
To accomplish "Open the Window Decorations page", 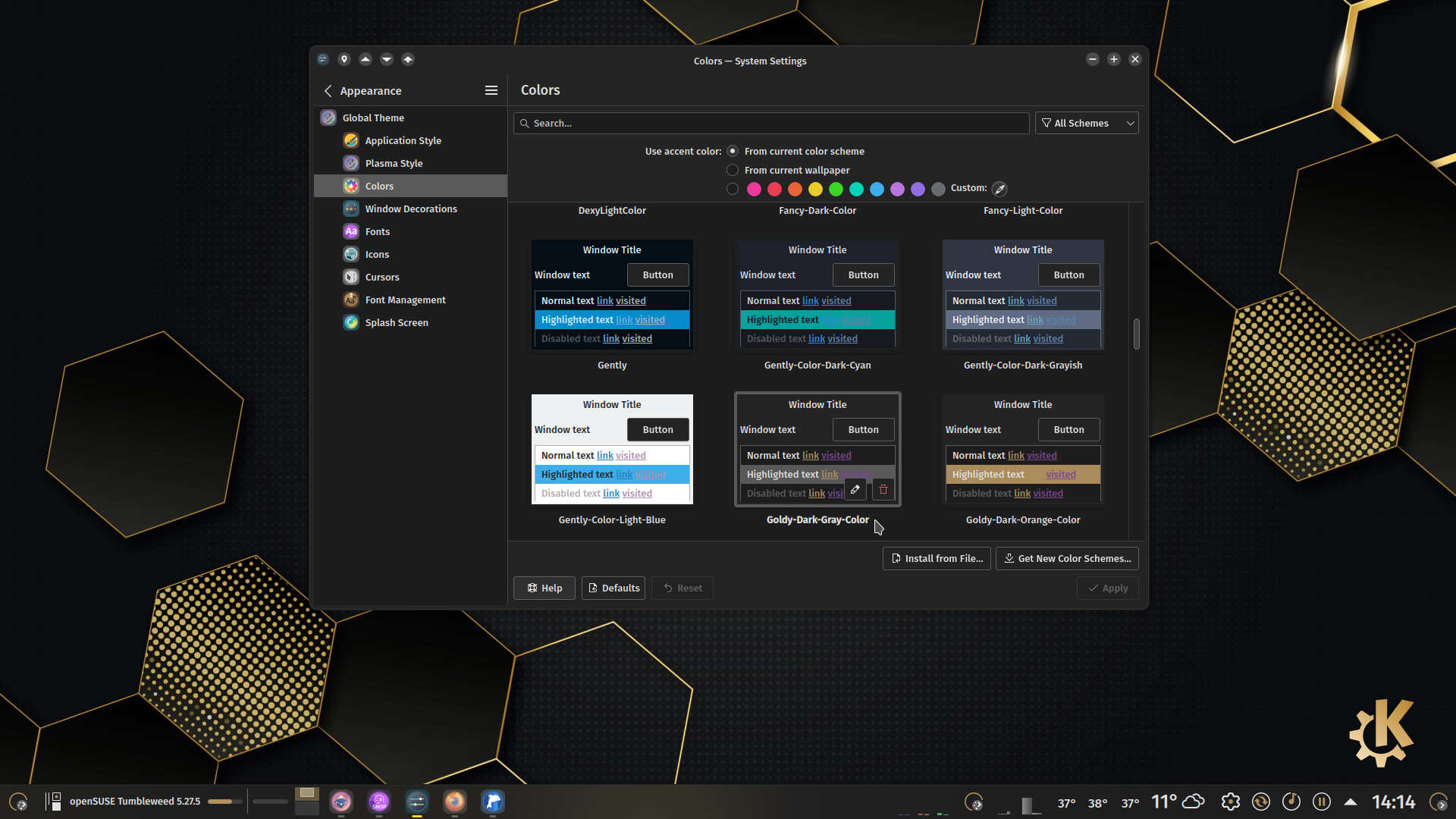I will (410, 209).
